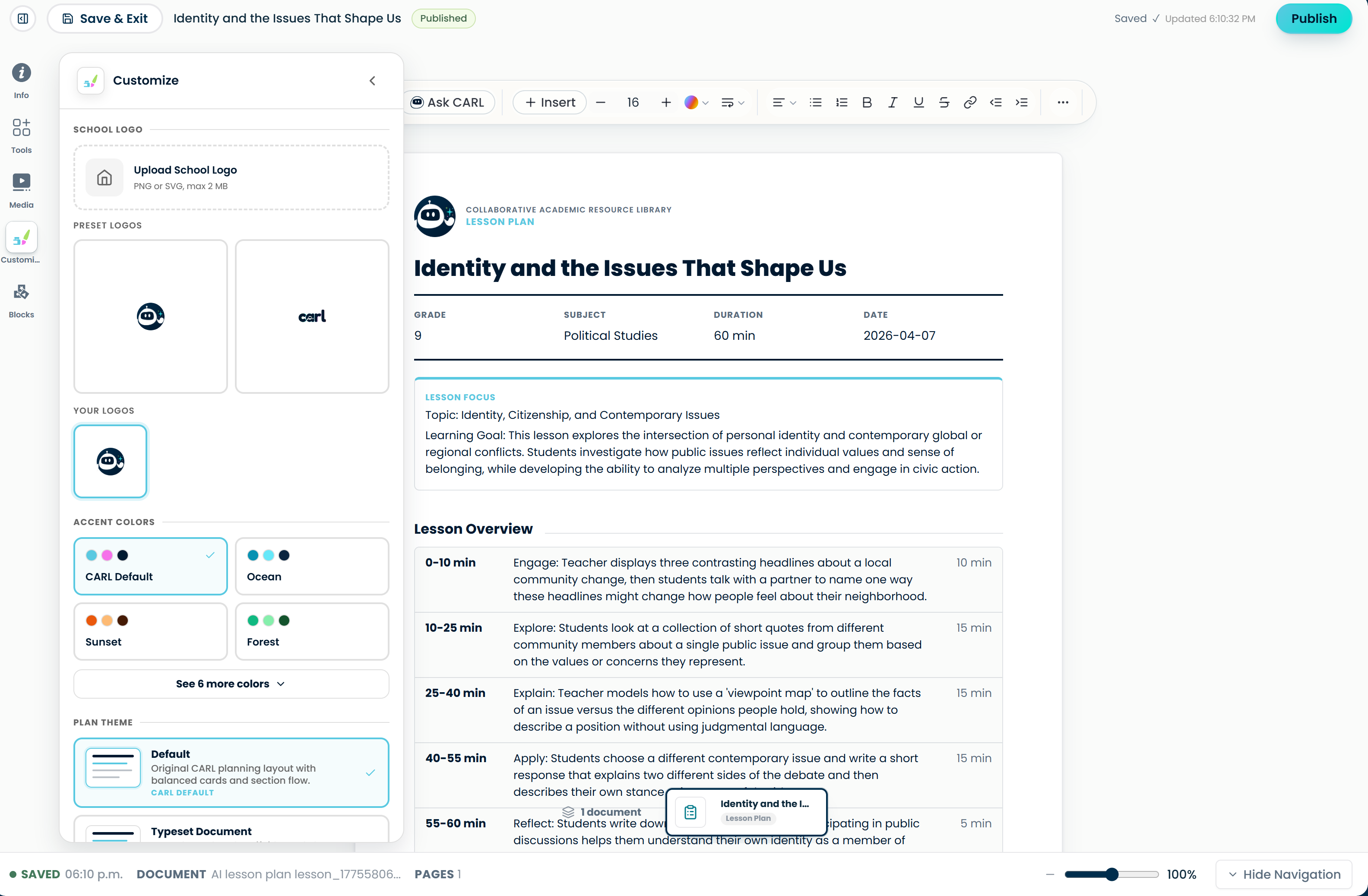The image size is (1368, 896).
Task: Zoom out with the minus beside slider
Action: tap(1050, 874)
